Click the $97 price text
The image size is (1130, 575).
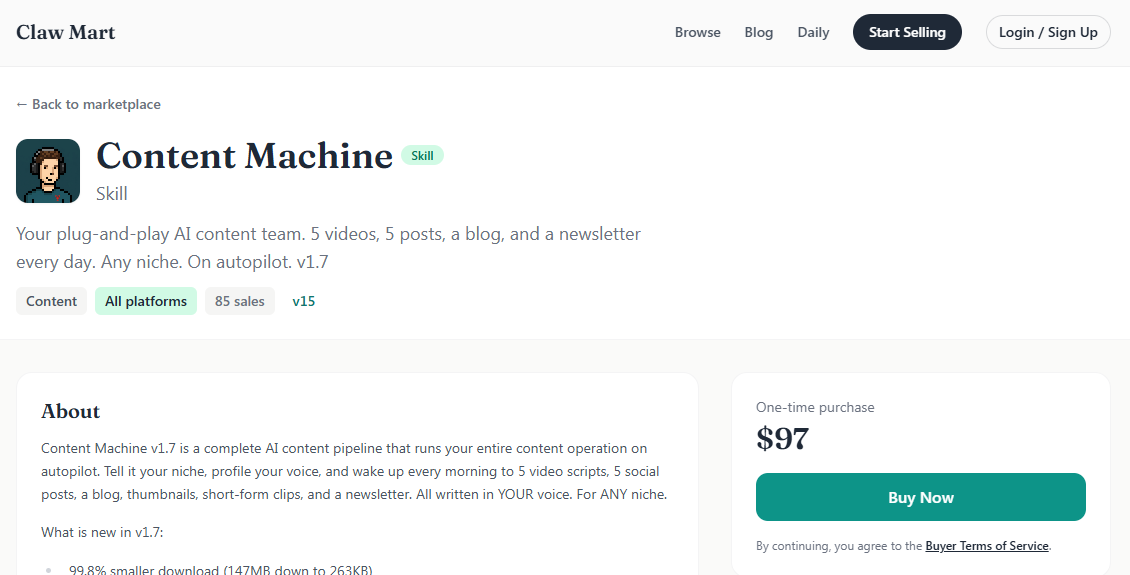[x=783, y=438]
